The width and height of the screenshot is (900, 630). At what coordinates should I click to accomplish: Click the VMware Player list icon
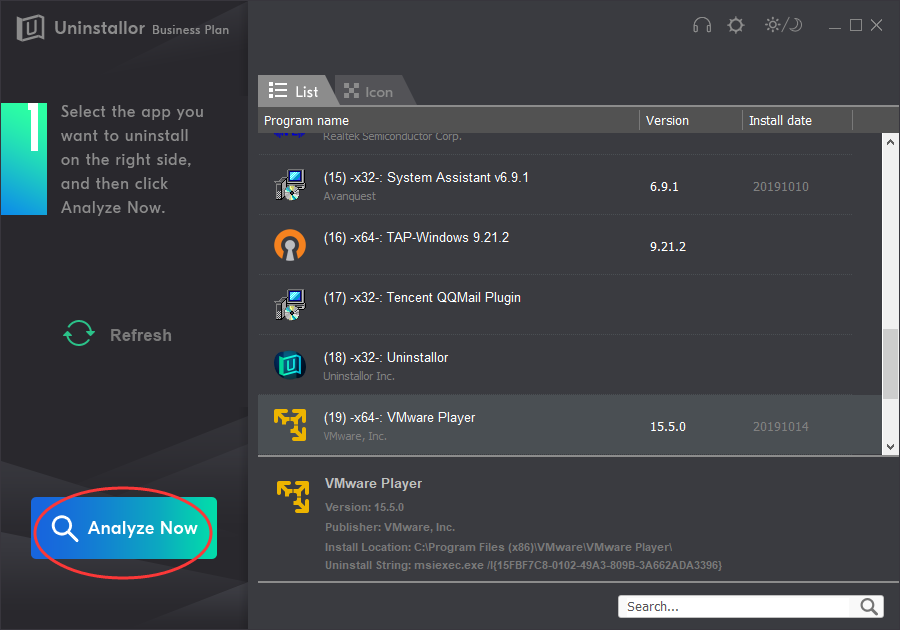(290, 425)
